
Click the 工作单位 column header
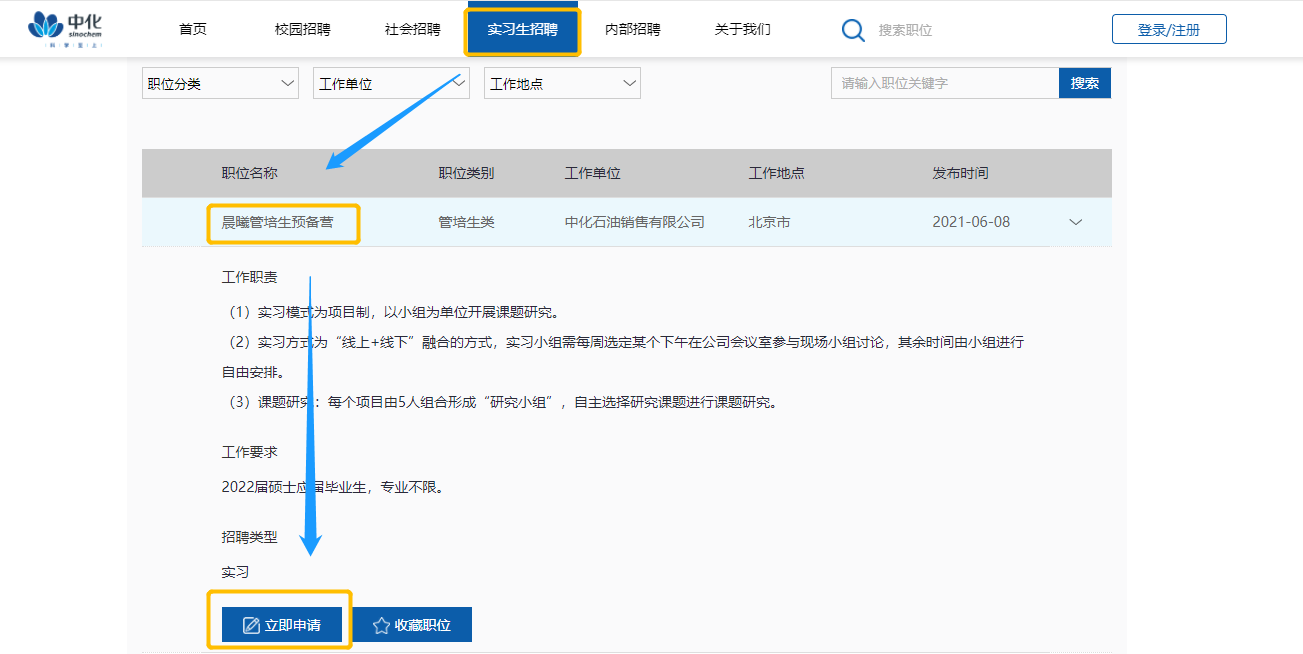tap(592, 173)
